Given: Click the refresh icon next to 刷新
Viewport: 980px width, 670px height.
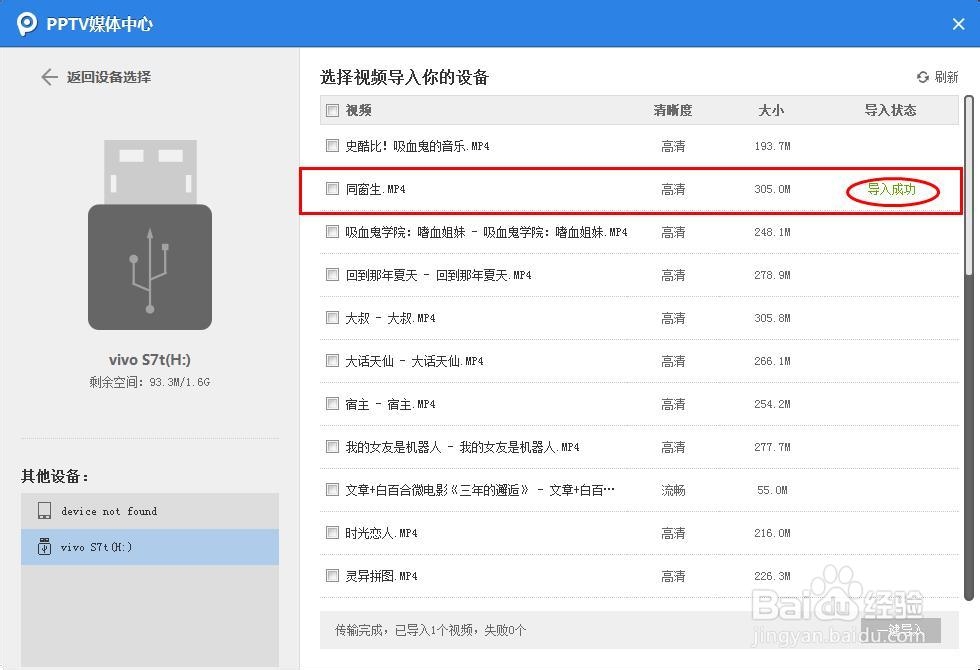Looking at the screenshot, I should [x=921, y=76].
